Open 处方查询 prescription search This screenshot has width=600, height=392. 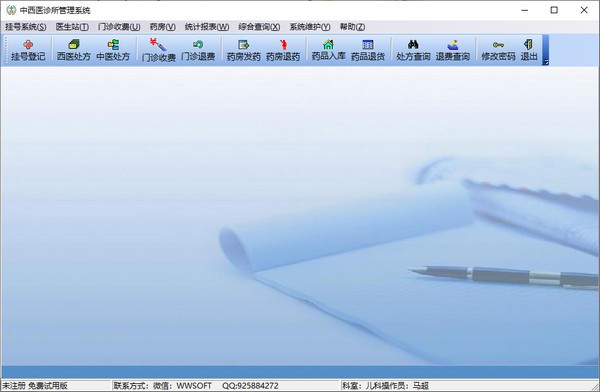click(413, 51)
